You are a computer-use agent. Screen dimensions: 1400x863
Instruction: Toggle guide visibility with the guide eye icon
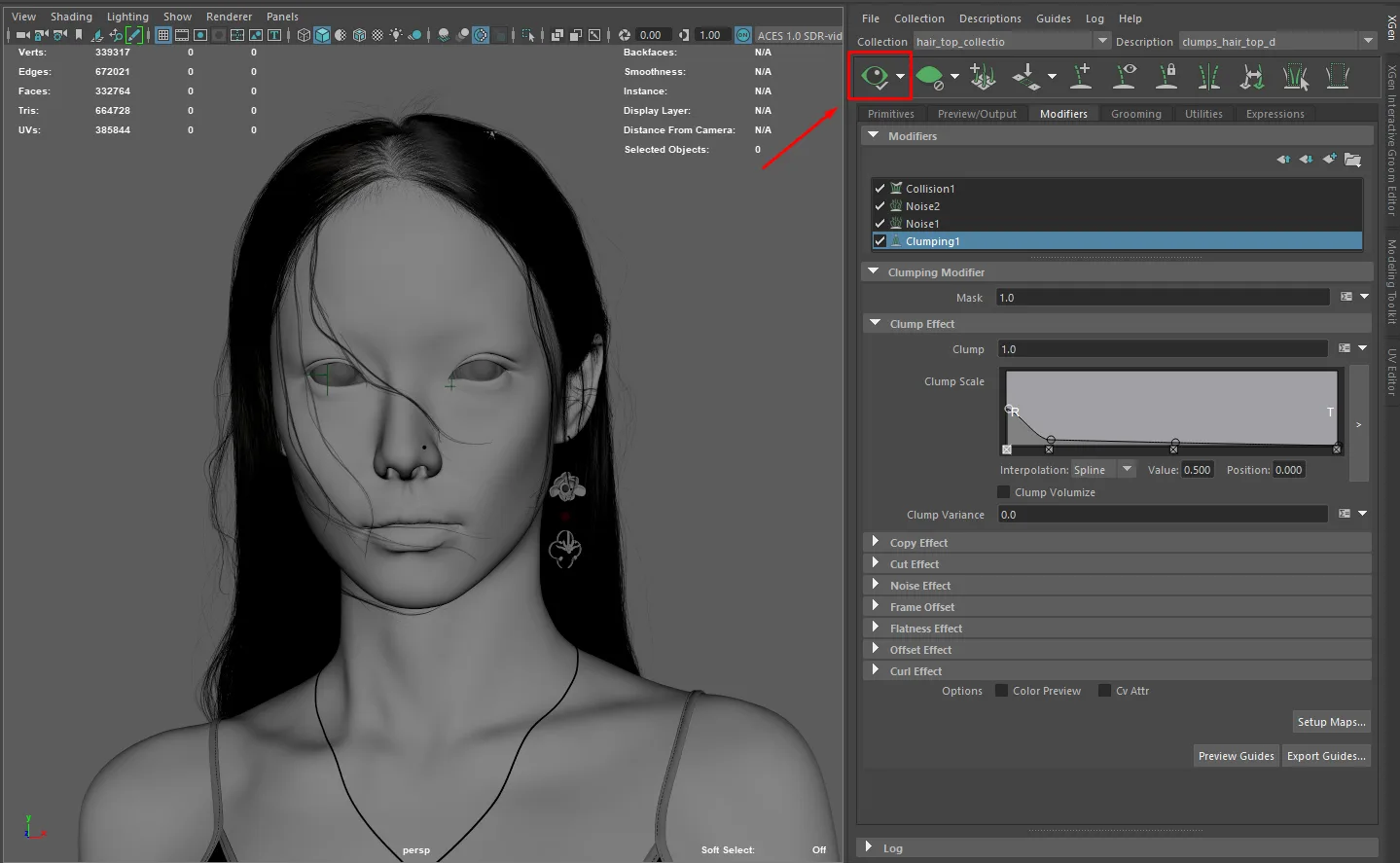coord(1125,76)
